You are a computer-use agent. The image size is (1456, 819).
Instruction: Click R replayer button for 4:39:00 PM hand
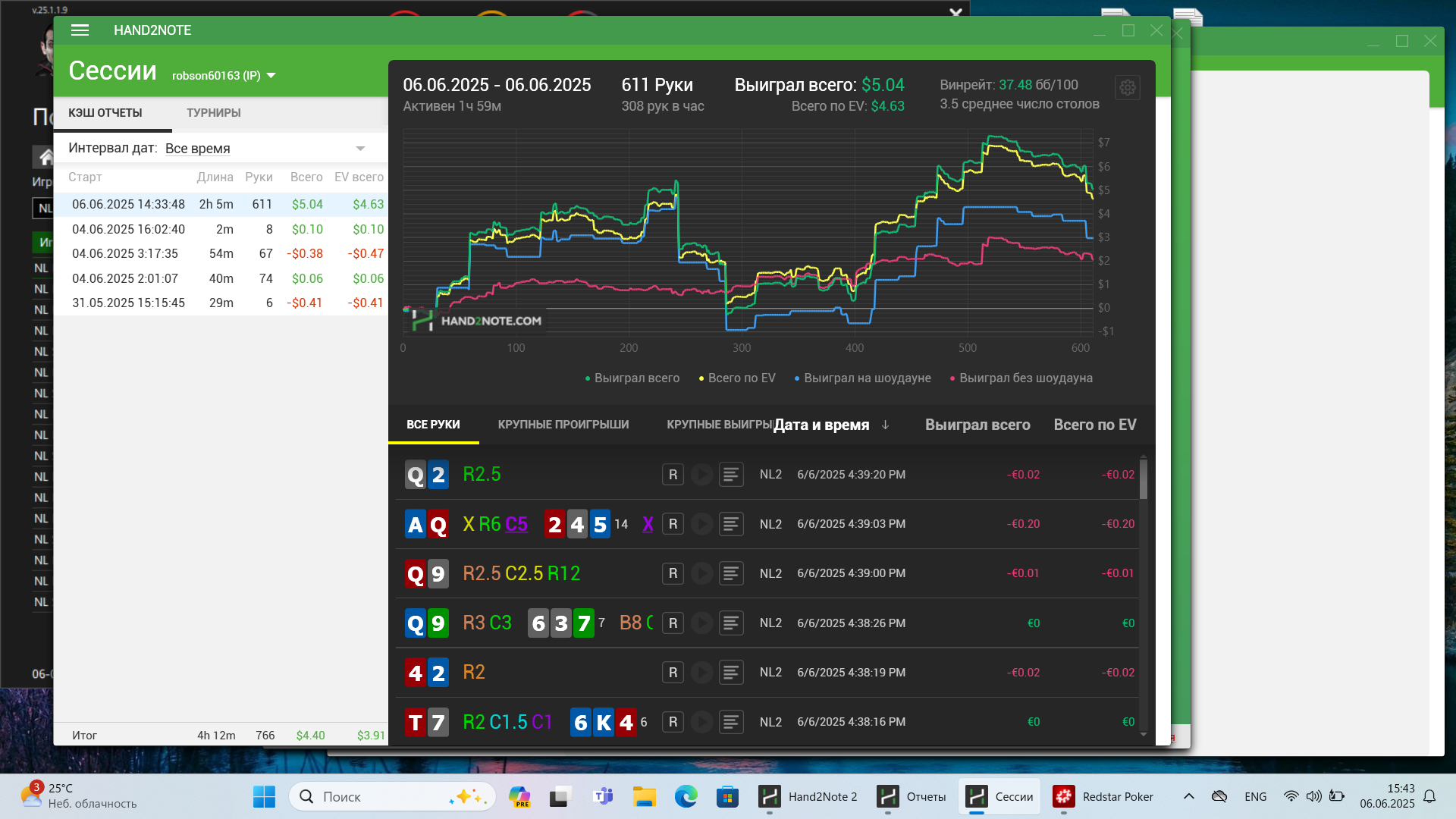tap(673, 573)
